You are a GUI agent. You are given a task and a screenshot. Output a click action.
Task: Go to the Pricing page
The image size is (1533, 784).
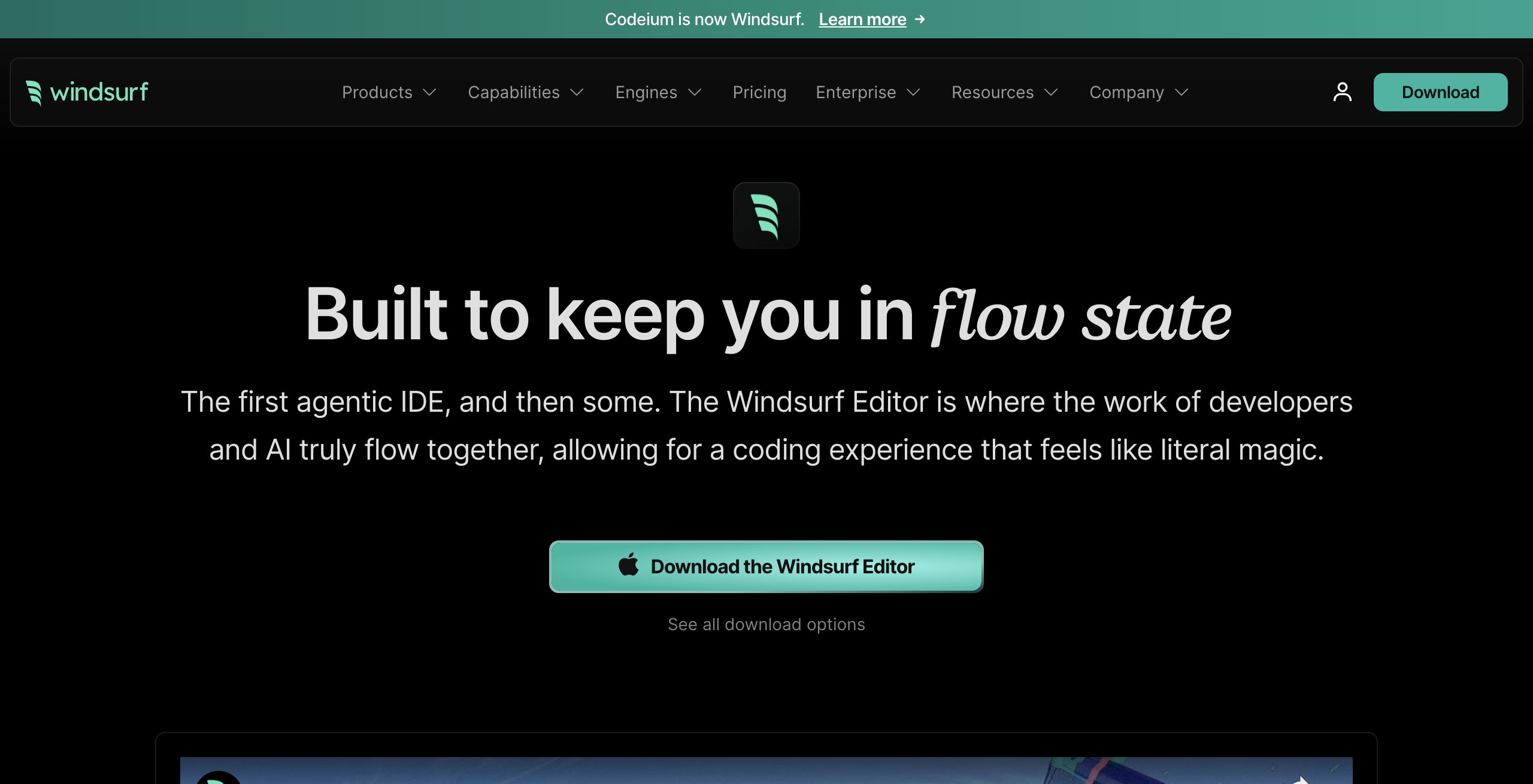(x=759, y=93)
